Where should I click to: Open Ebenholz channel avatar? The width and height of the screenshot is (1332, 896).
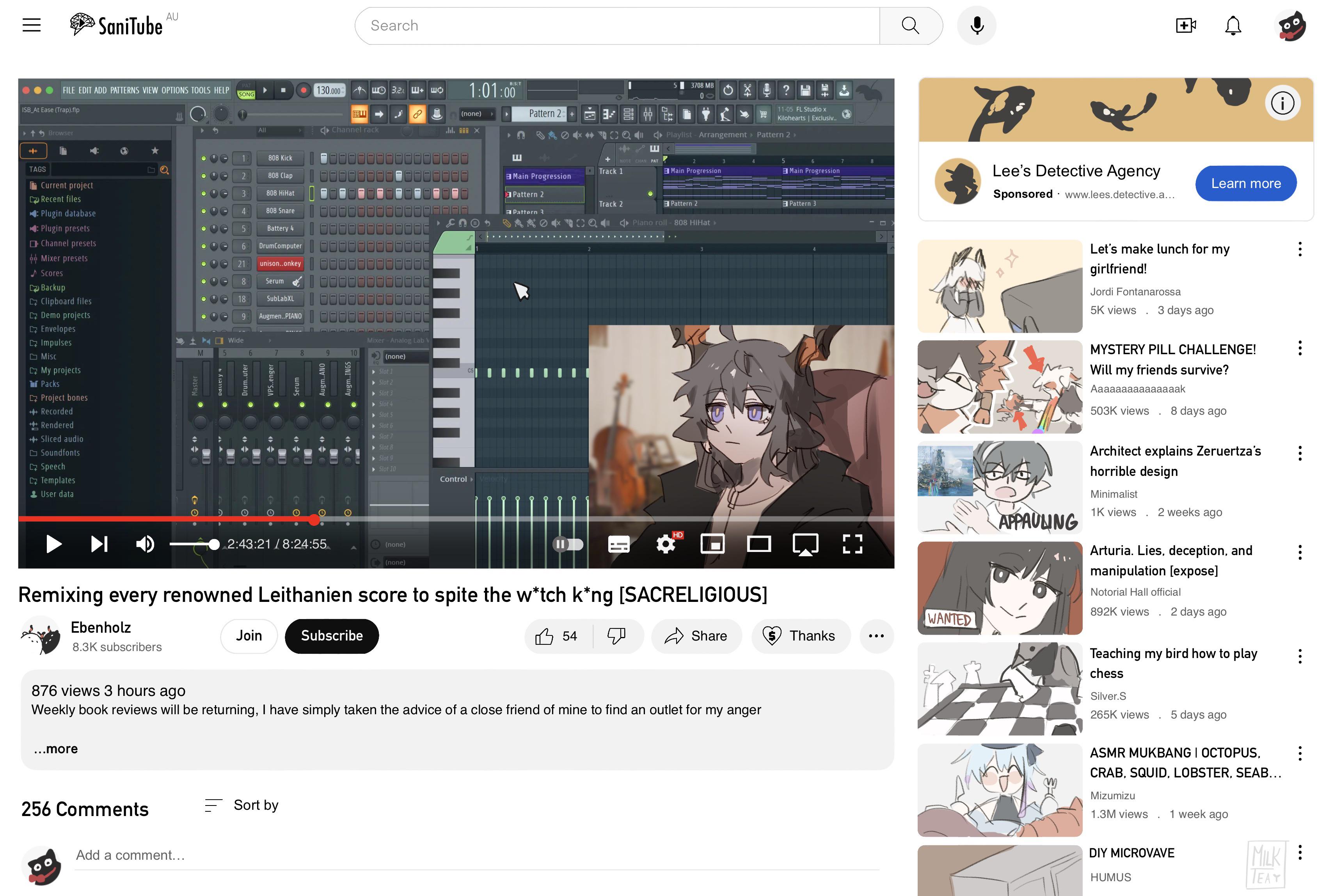pyautogui.click(x=41, y=635)
